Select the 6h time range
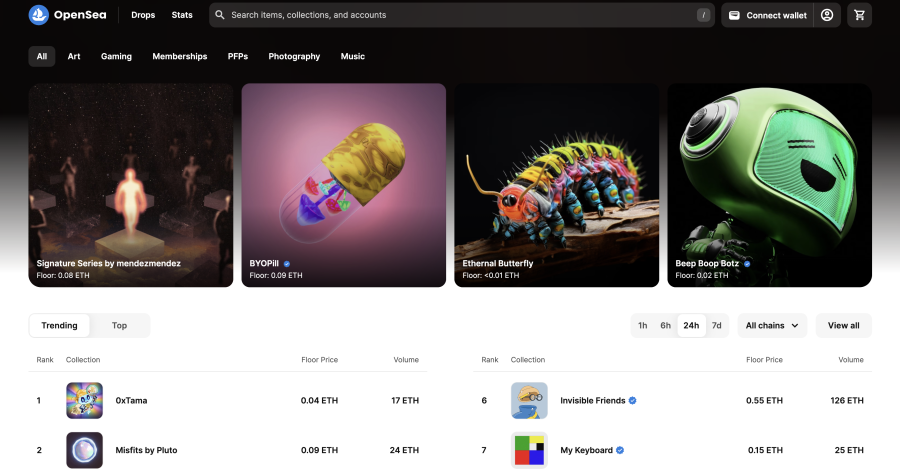Image resolution: width=900 pixels, height=471 pixels. 665,325
